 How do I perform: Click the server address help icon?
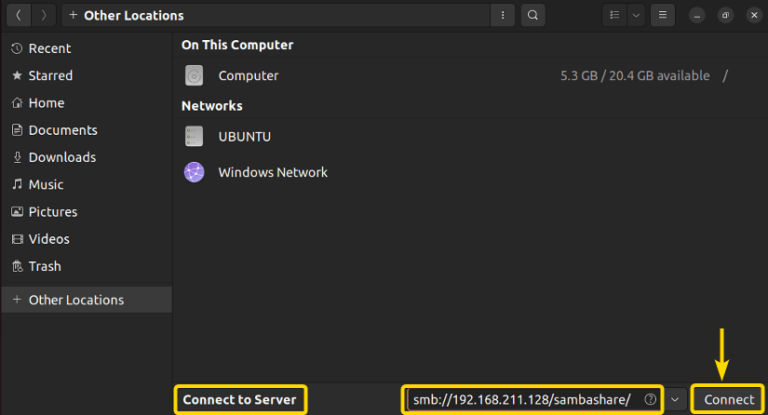click(x=650, y=399)
